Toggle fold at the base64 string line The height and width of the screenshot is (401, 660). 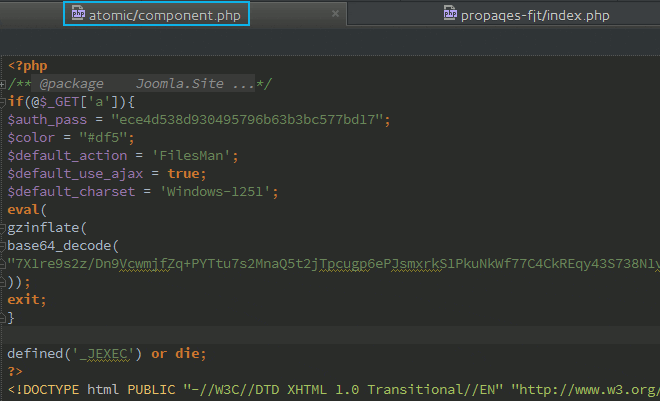(3, 264)
